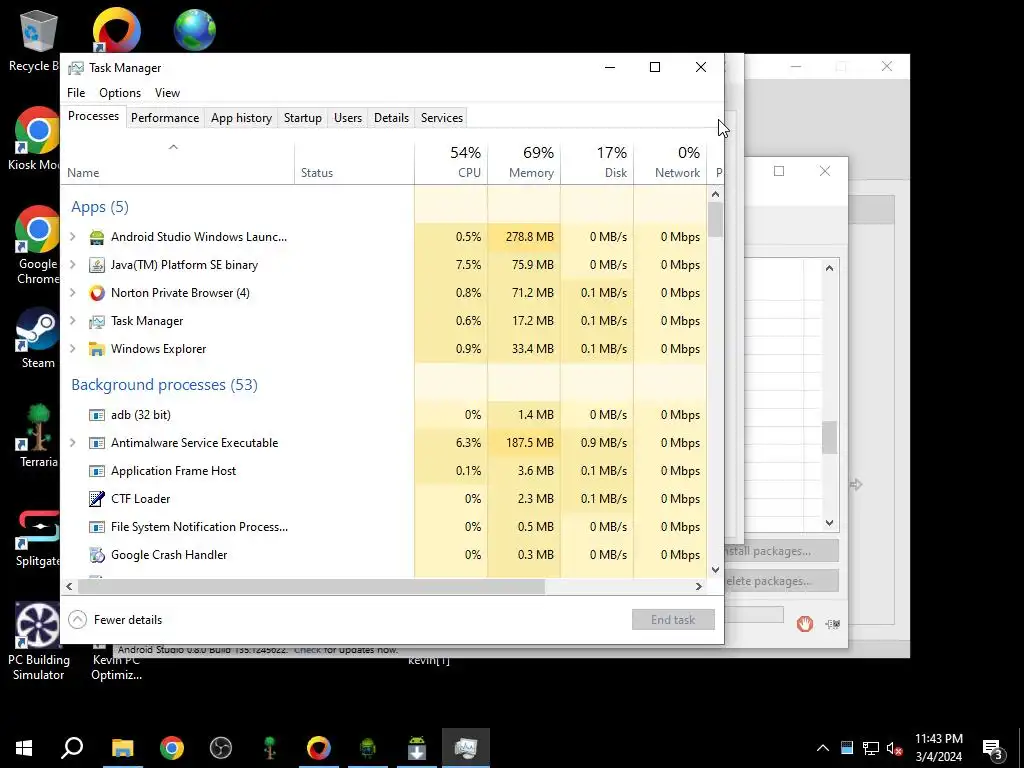This screenshot has height=768, width=1024.
Task: Click the taskbar clock showing 11:43 PM
Action: pyautogui.click(x=938, y=748)
